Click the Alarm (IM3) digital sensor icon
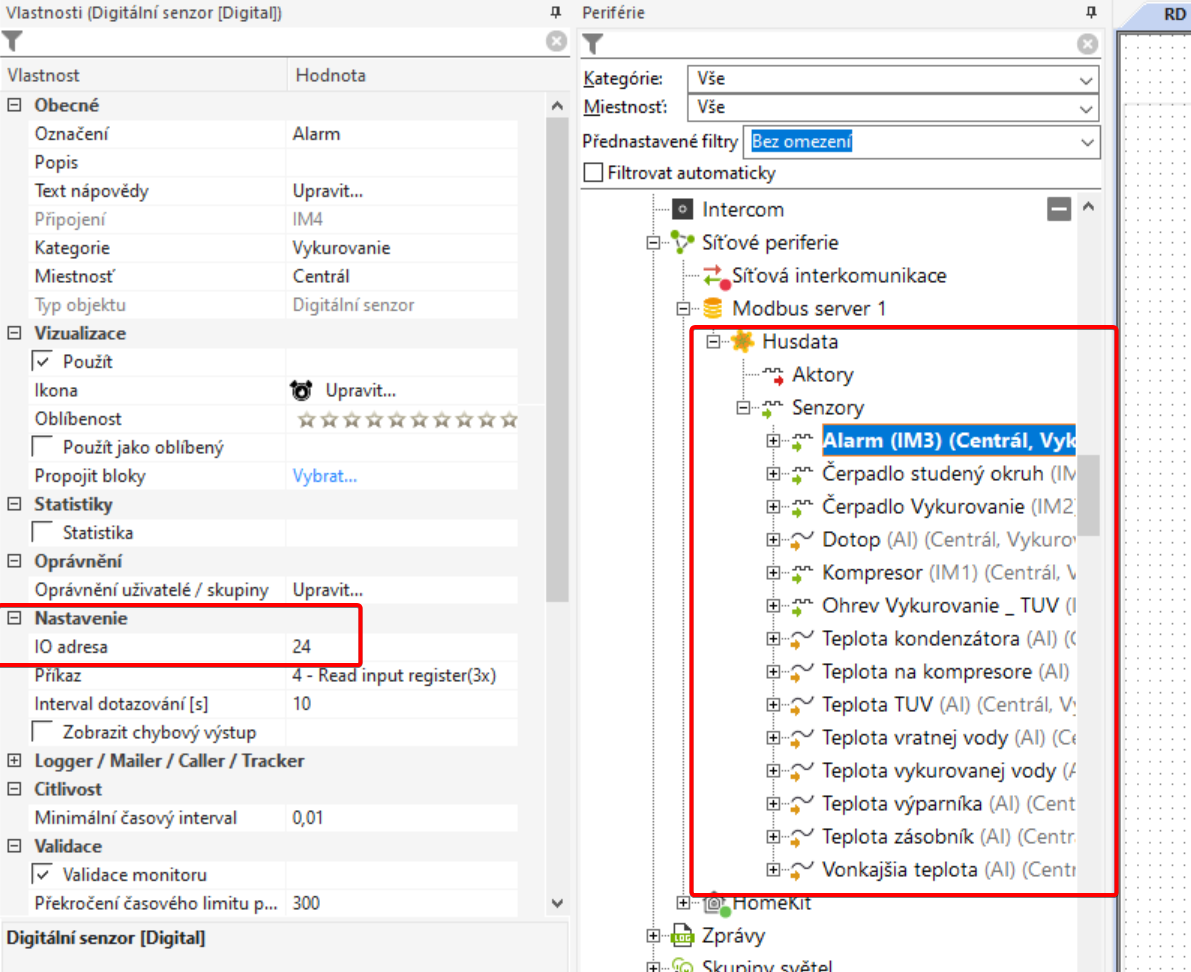This screenshot has width=1191, height=972. point(802,441)
